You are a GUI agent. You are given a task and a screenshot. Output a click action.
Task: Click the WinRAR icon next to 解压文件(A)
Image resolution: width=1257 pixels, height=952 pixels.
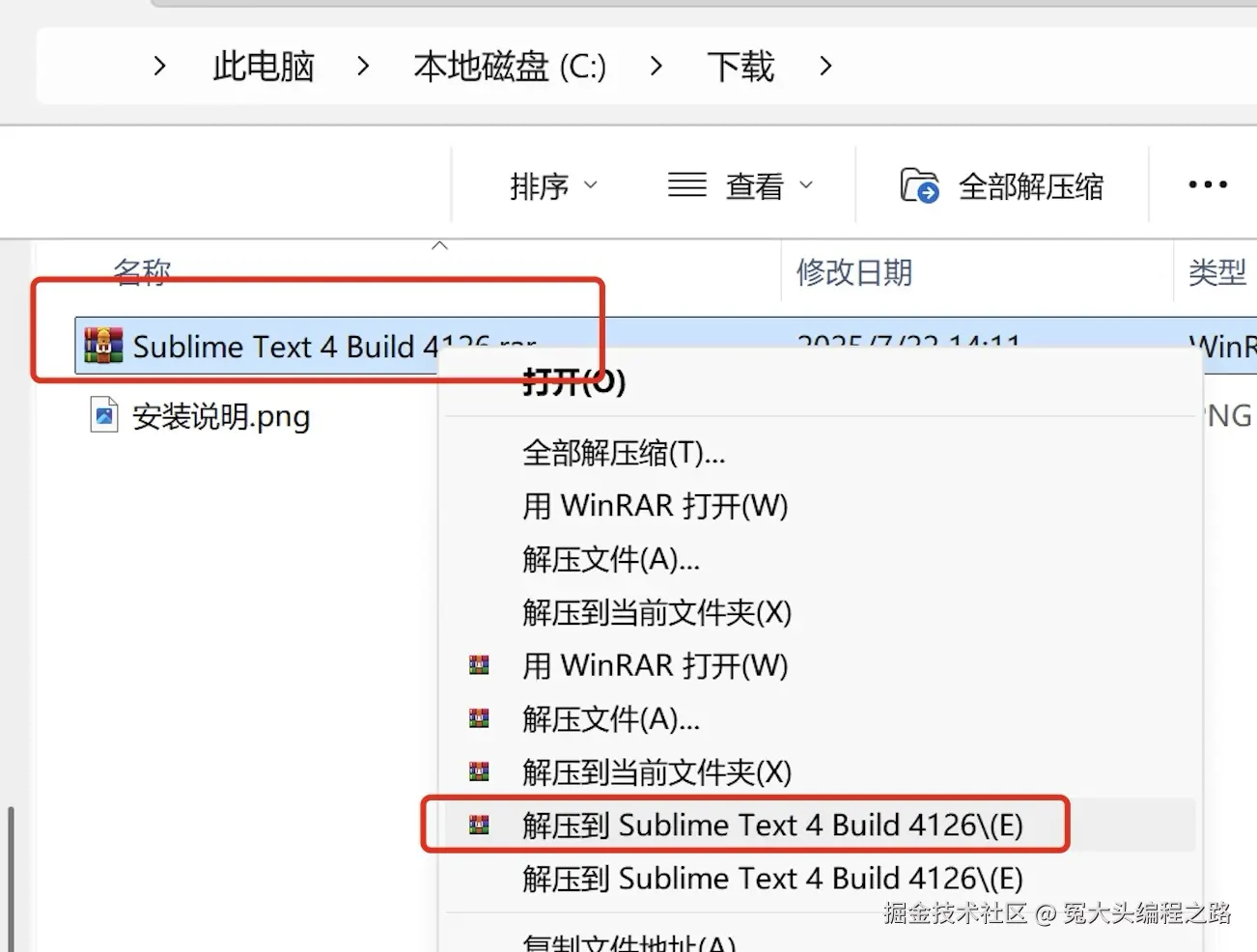tap(478, 718)
